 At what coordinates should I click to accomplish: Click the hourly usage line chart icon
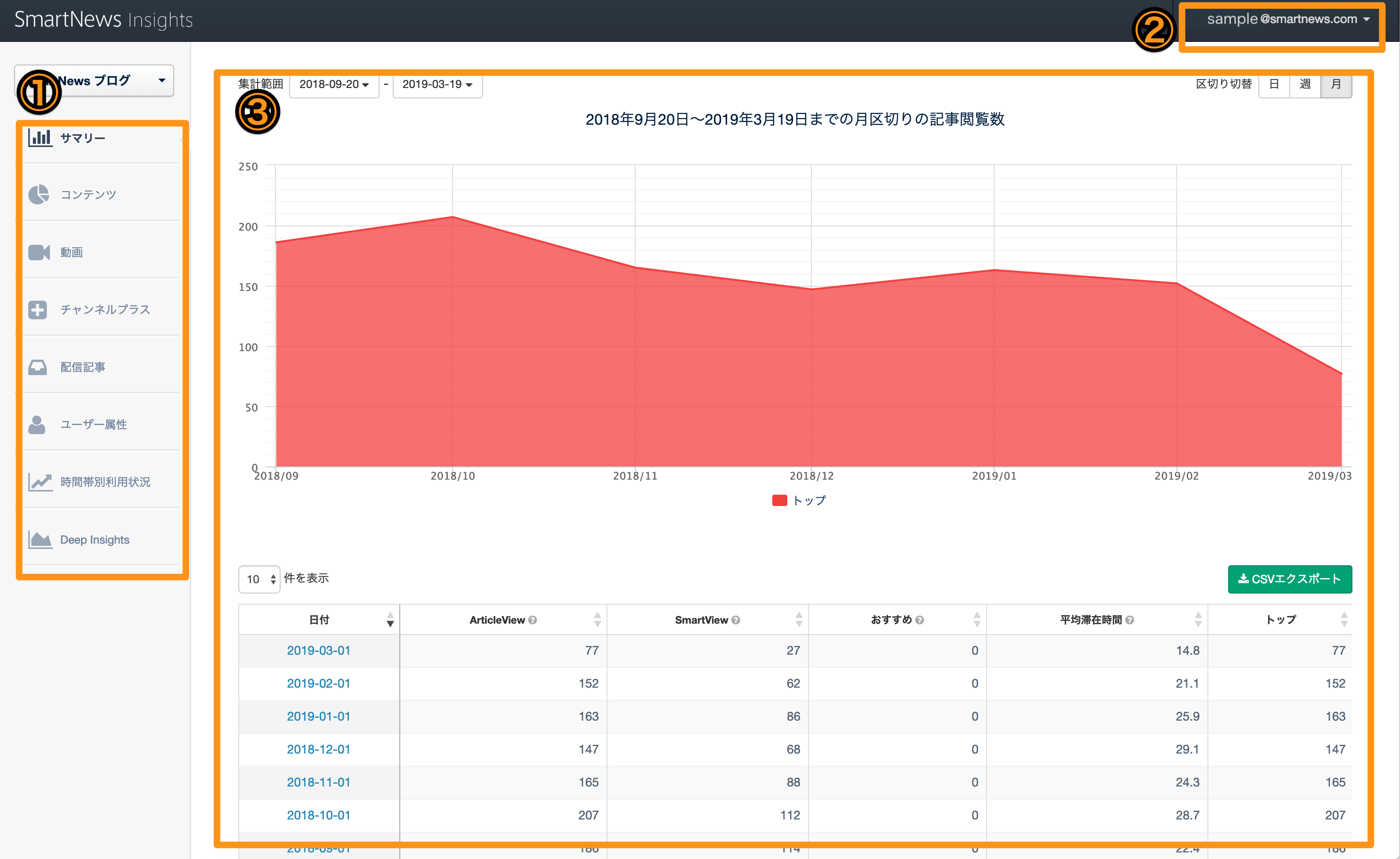tap(40, 482)
